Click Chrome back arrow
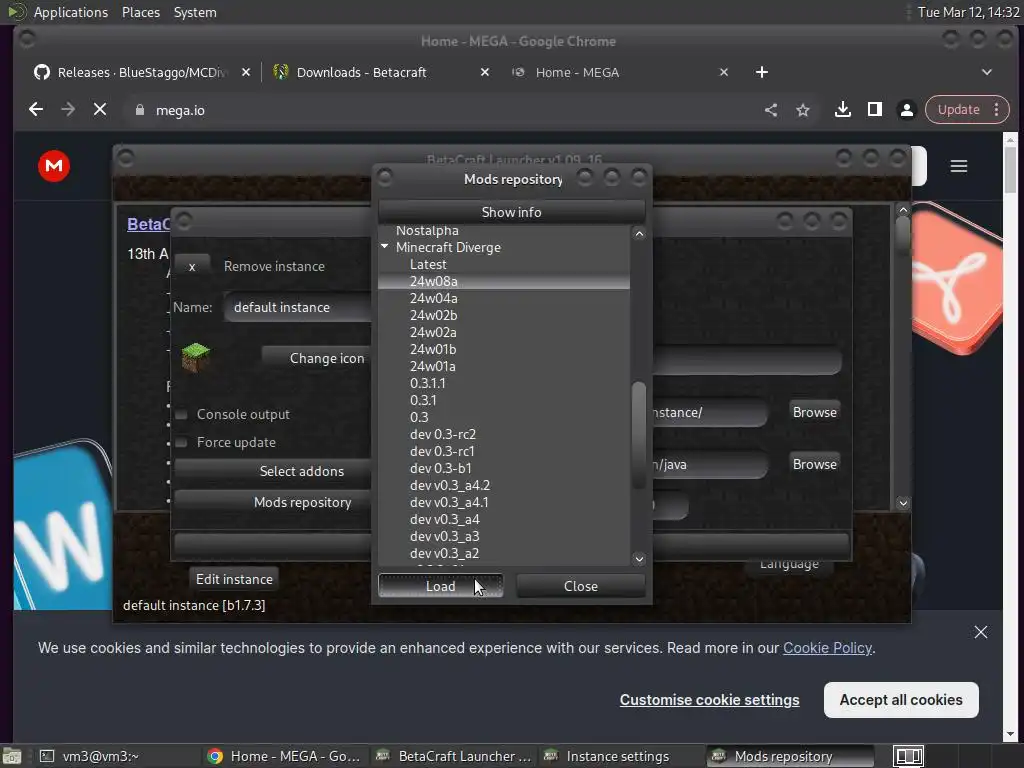 click(x=36, y=110)
